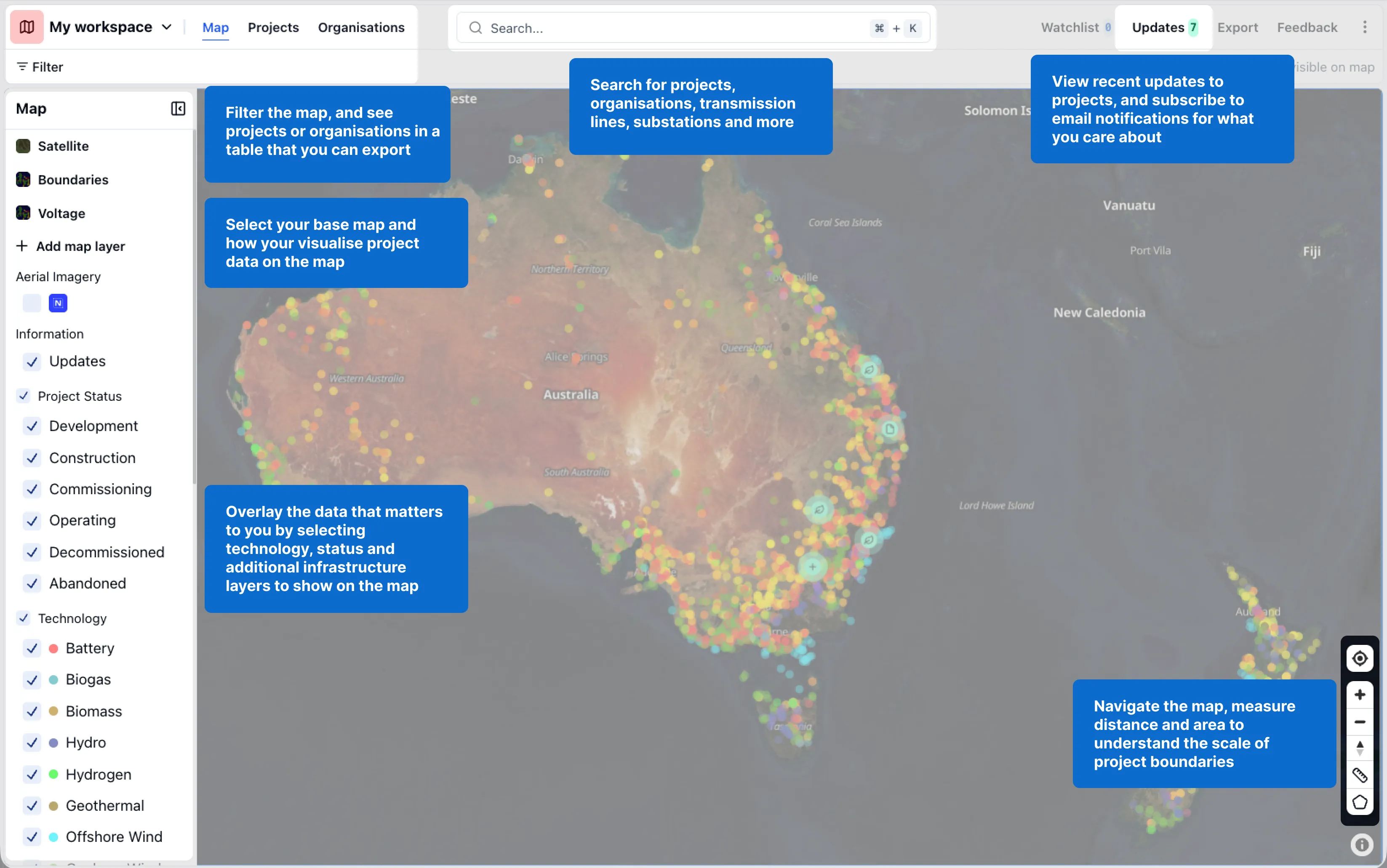Open the Feedback link
1387x868 pixels.
click(x=1307, y=27)
